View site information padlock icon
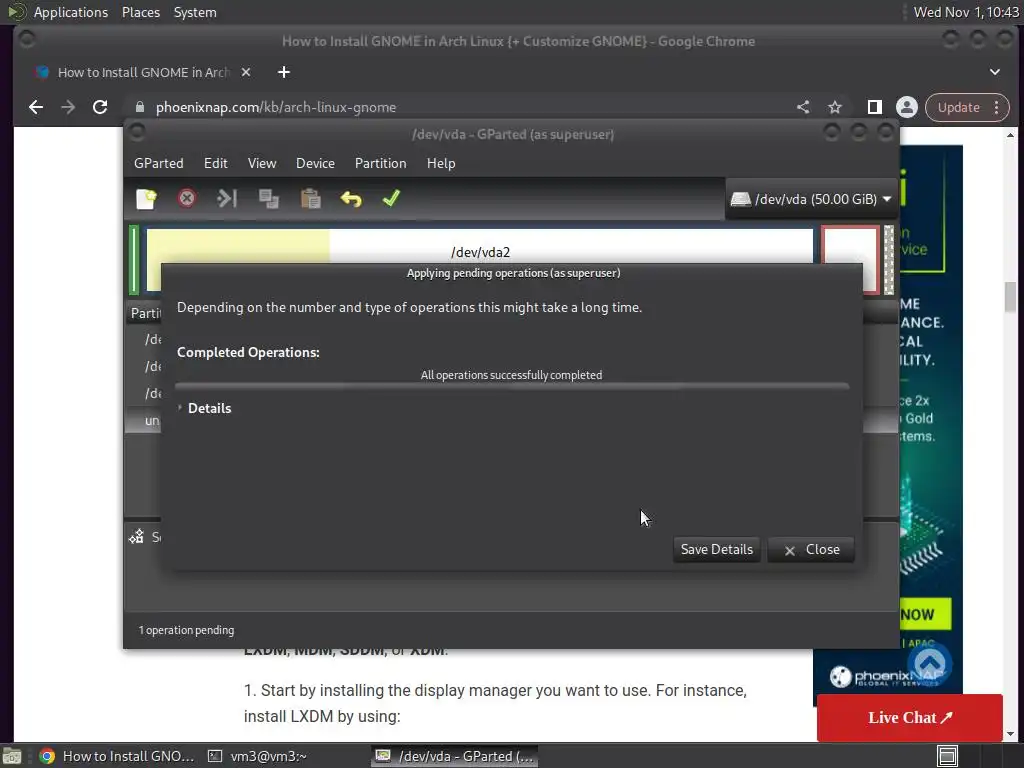The height and width of the screenshot is (768, 1024). click(139, 107)
